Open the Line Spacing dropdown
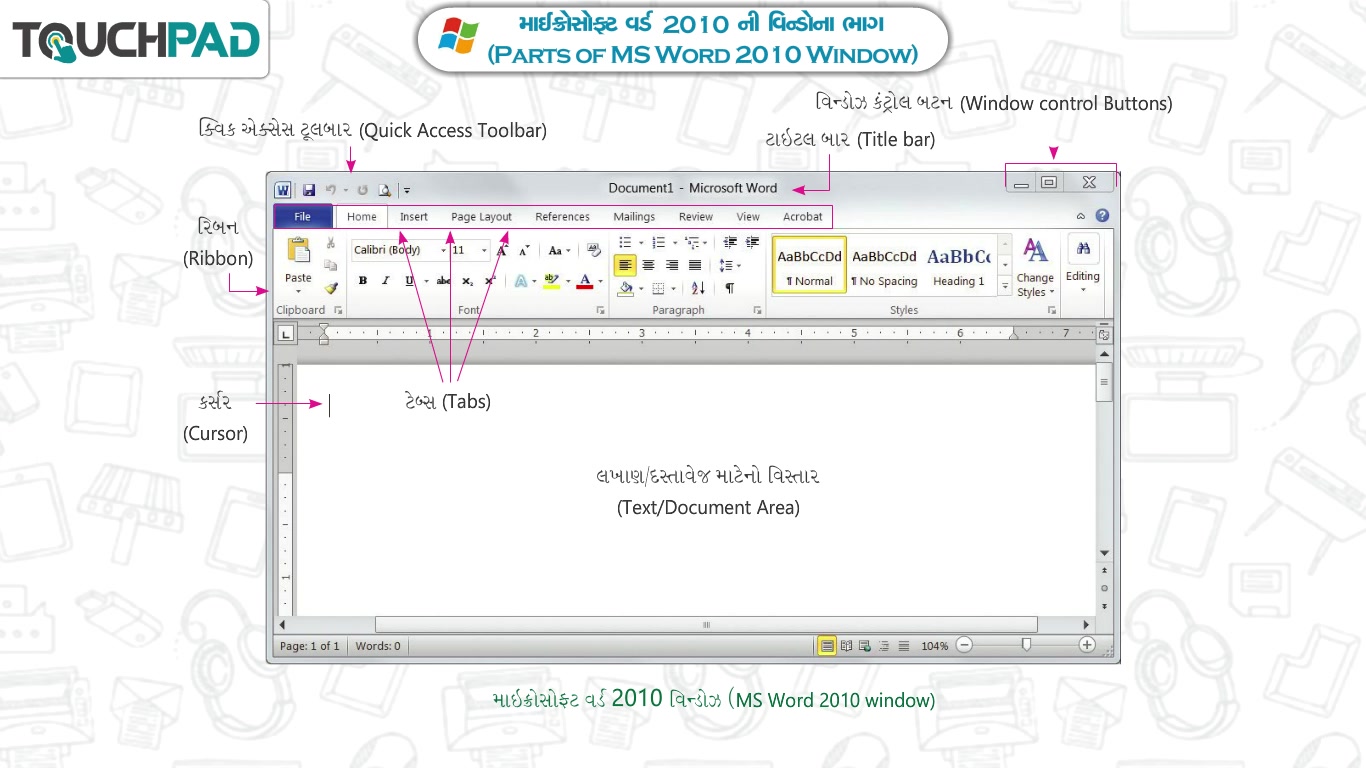The height and width of the screenshot is (768, 1366). click(729, 265)
